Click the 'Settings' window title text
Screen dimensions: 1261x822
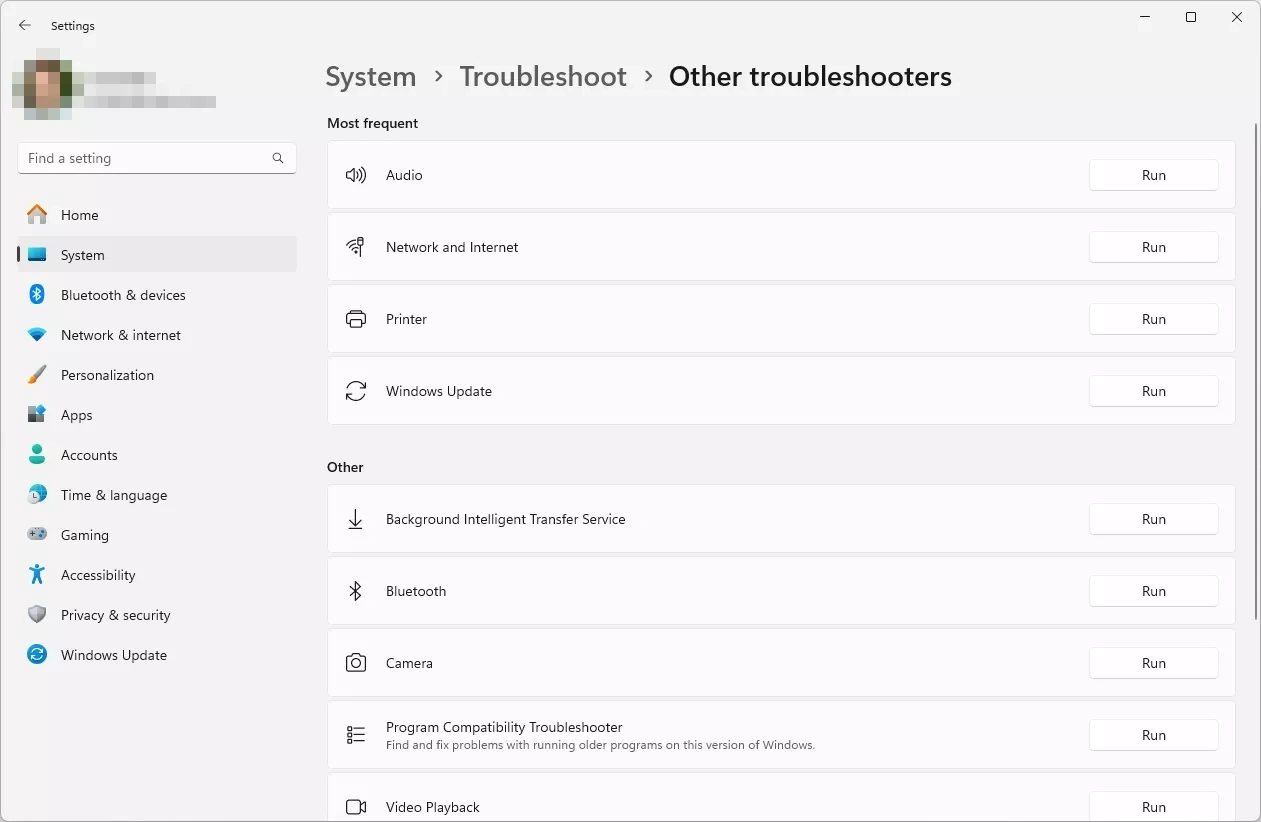point(73,26)
